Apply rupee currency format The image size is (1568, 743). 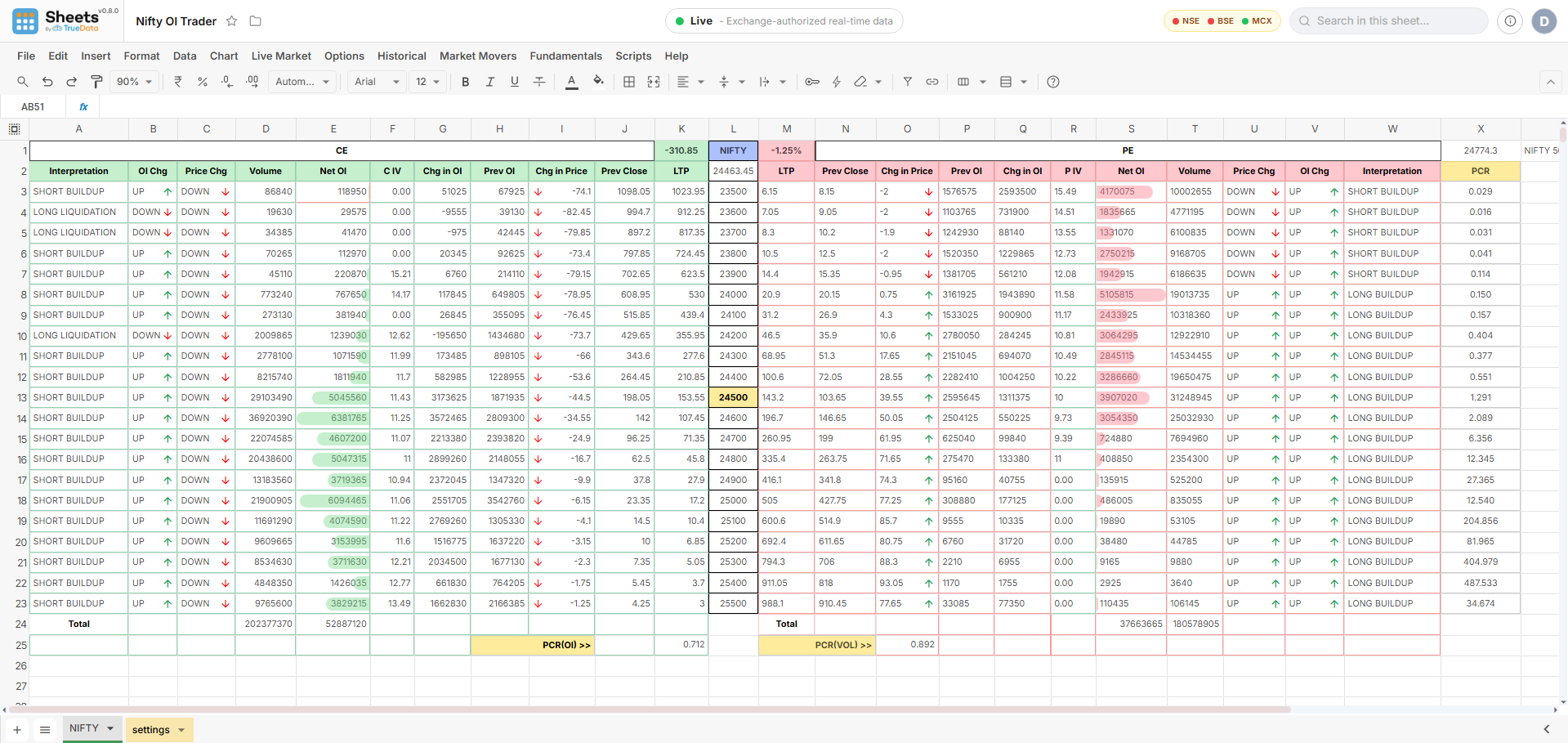point(178,82)
